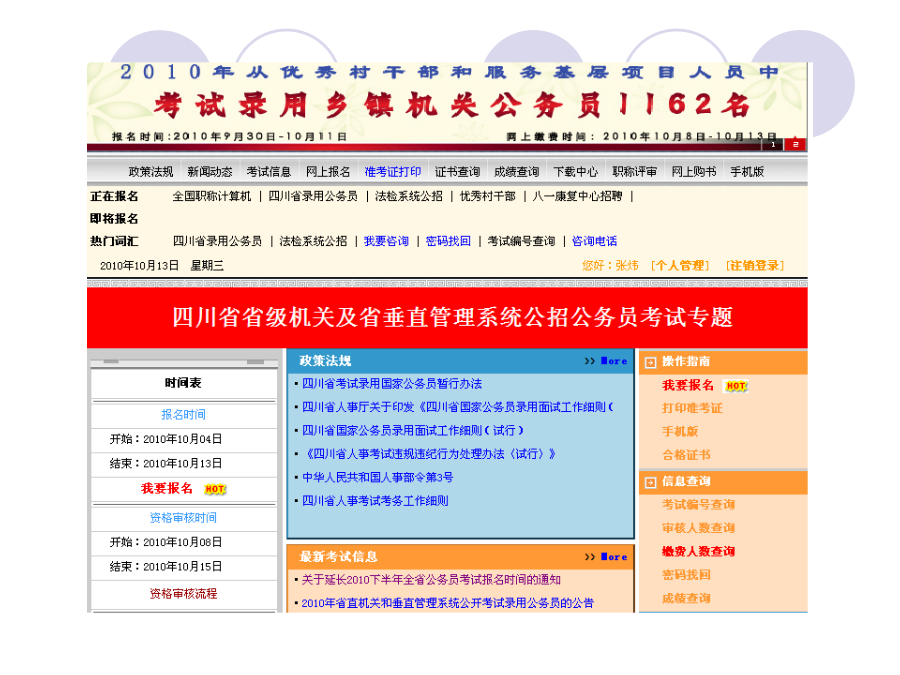The height and width of the screenshot is (675, 900).
Task: Open 四川省考试录用国家公务员暂行办法 article
Action: coord(392,384)
